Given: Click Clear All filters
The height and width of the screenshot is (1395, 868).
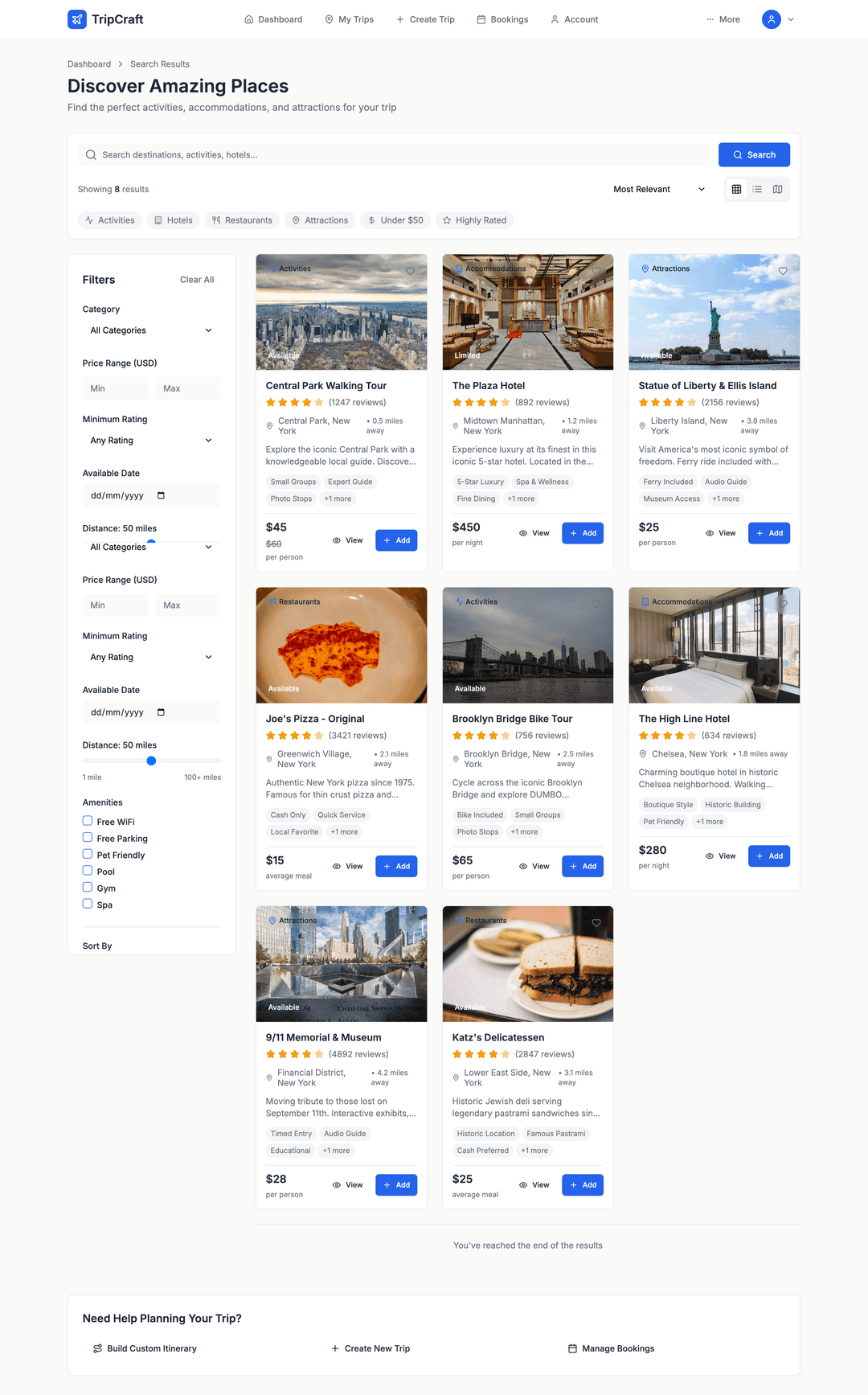Looking at the screenshot, I should [x=197, y=280].
